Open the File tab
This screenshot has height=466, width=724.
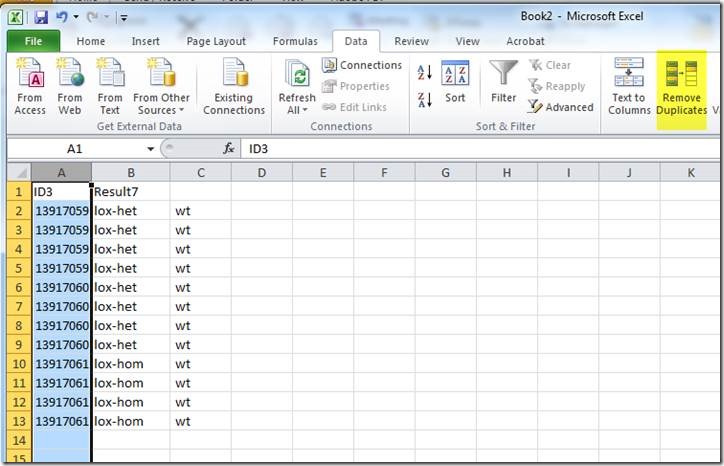tap(33, 41)
